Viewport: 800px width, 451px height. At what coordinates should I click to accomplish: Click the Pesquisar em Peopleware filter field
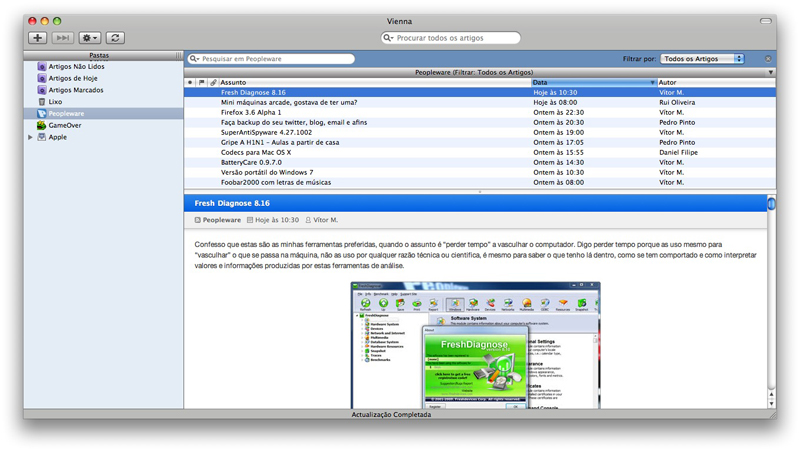tap(271, 59)
